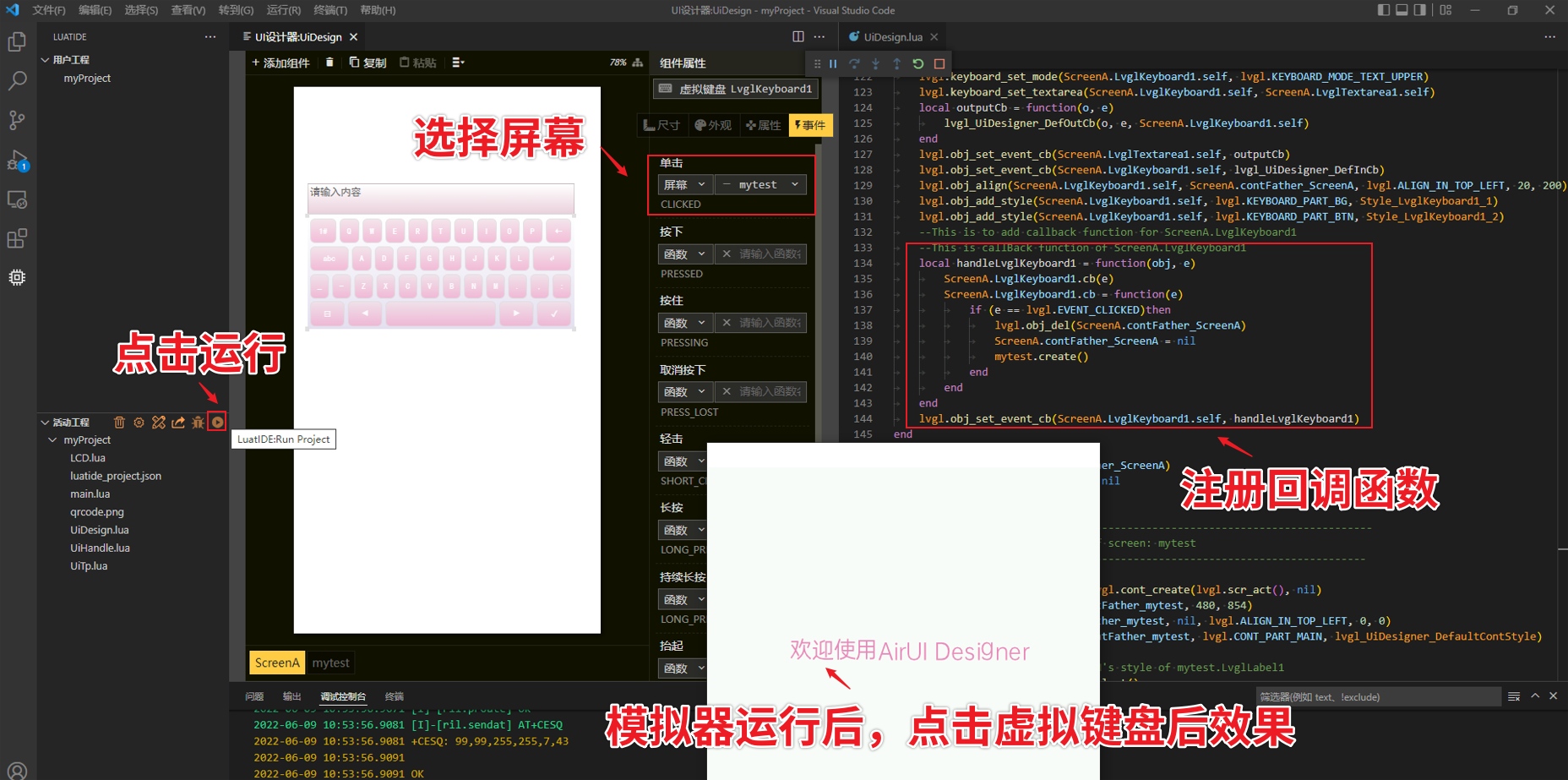The image size is (1568, 780).
Task: Open project settings gear in 活动工程
Action: coord(139,422)
